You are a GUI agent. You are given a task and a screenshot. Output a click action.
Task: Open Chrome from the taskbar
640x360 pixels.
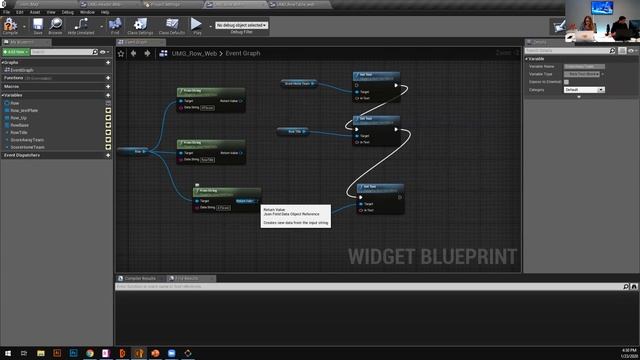90,353
